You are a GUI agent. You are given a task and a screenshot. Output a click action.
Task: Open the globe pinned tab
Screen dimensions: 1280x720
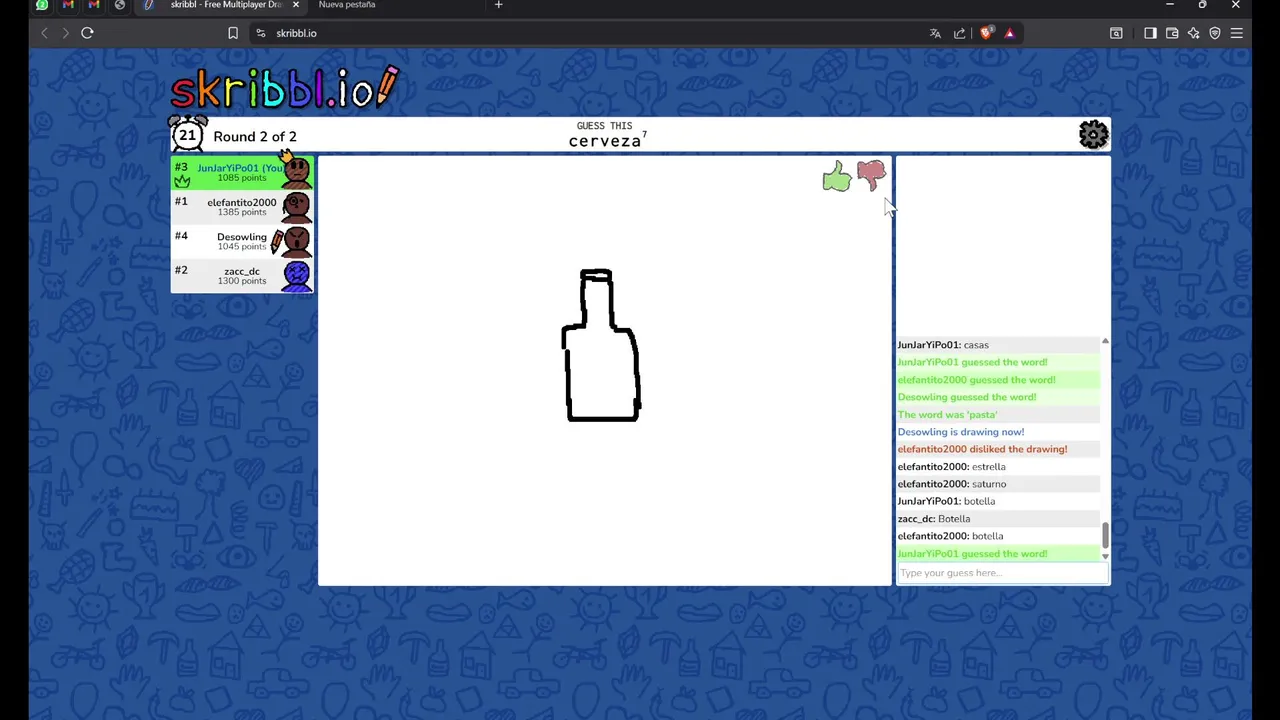pos(120,5)
